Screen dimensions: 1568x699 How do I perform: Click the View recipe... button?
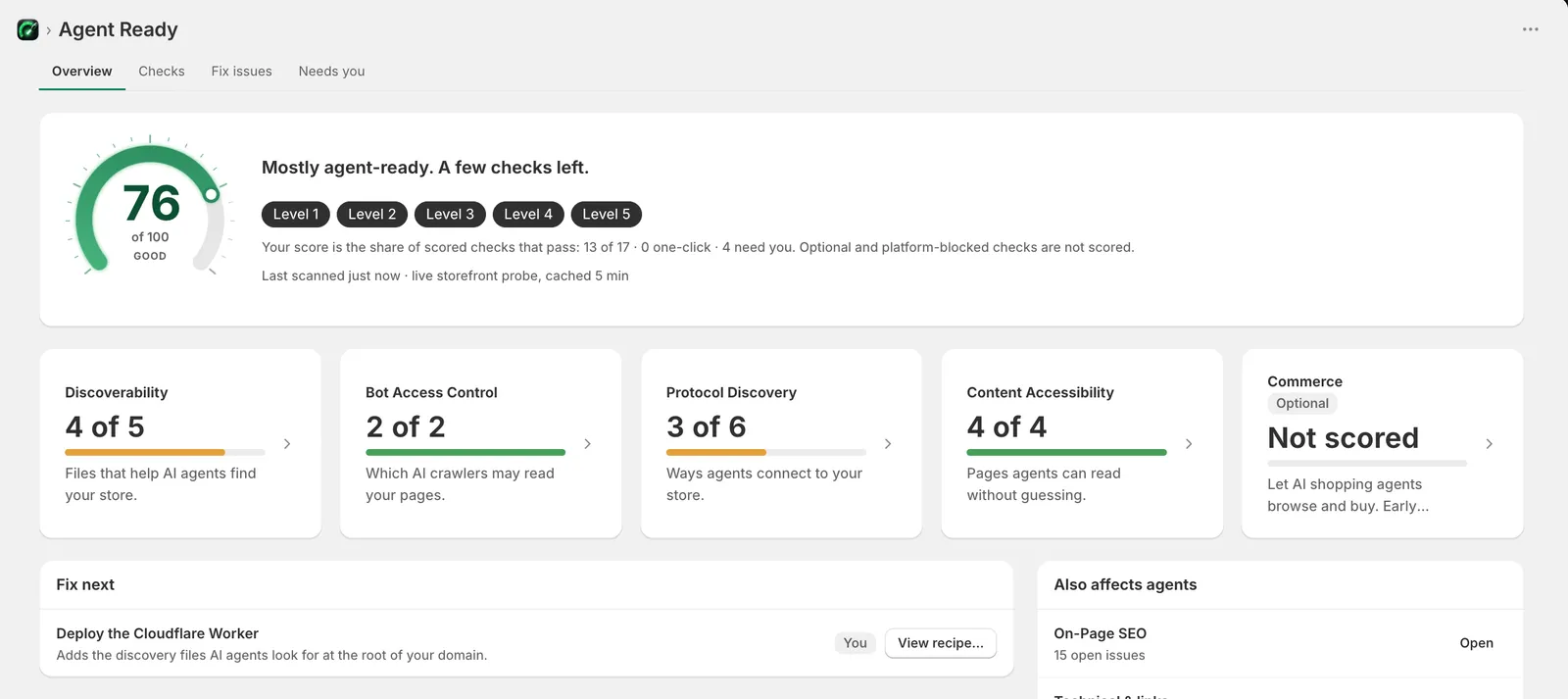941,643
